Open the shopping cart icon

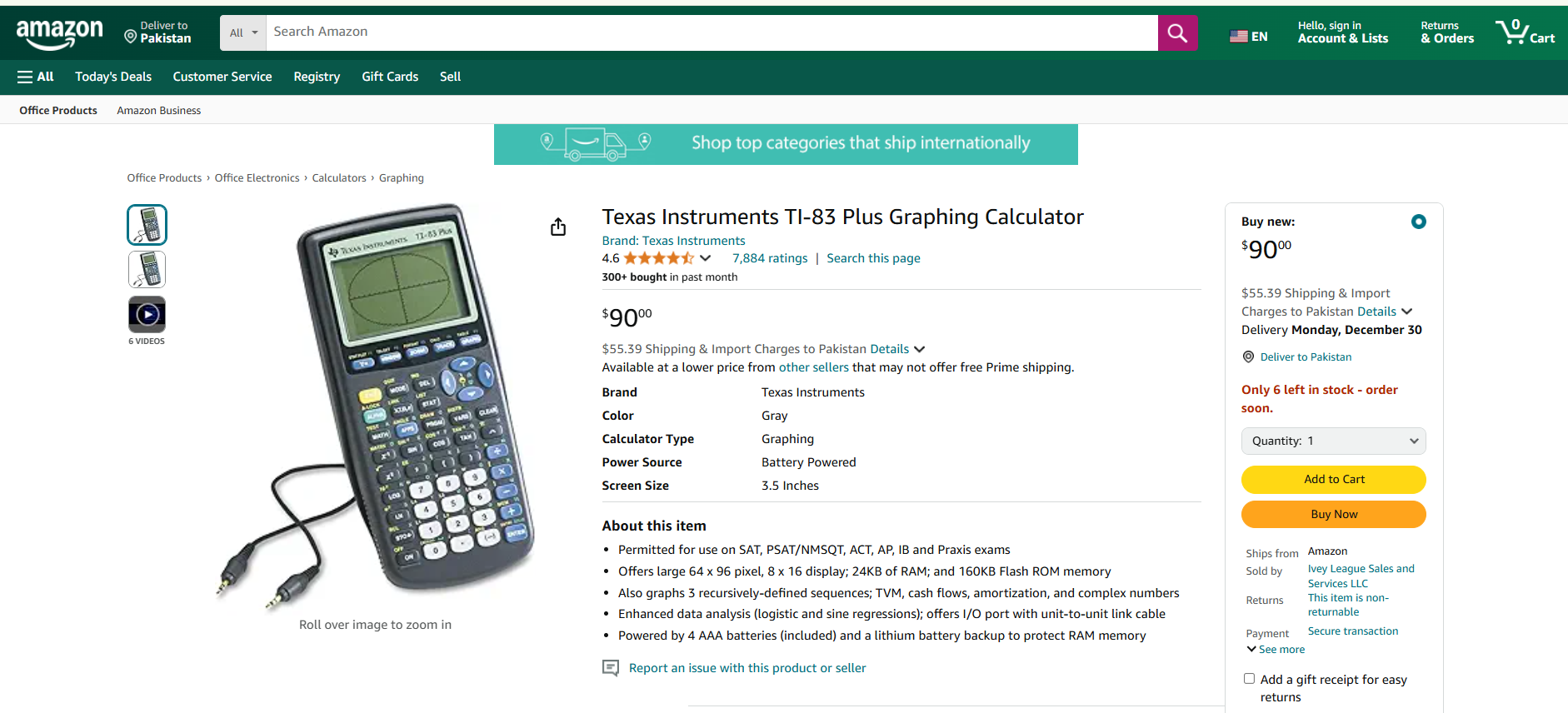1525,32
